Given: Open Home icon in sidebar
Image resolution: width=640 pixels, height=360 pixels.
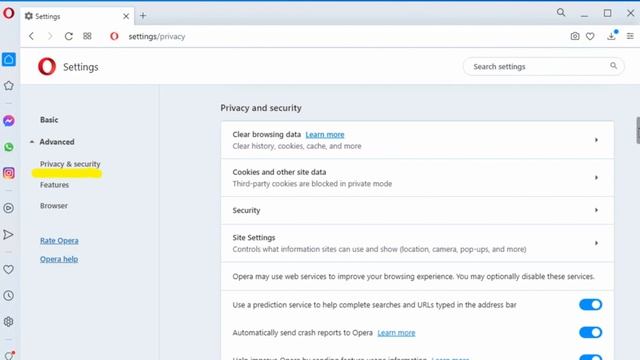Looking at the screenshot, I should [9, 60].
